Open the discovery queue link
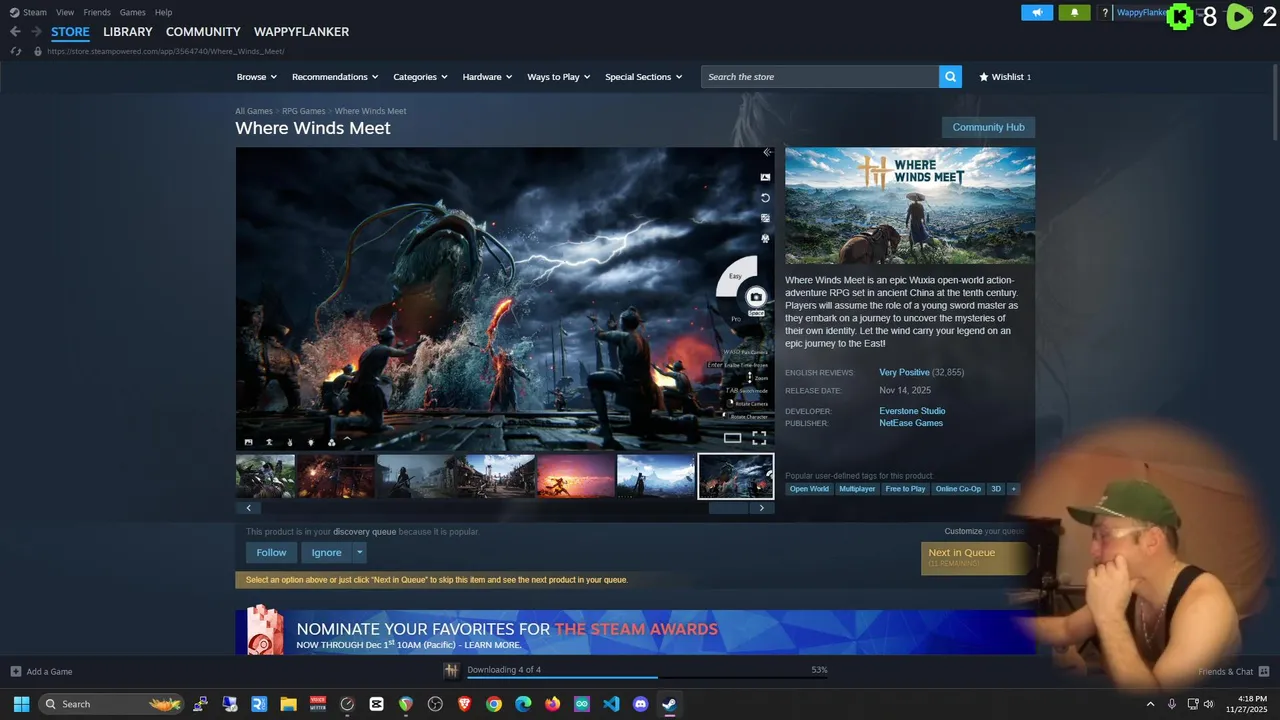Viewport: 1280px width, 720px height. [x=365, y=532]
